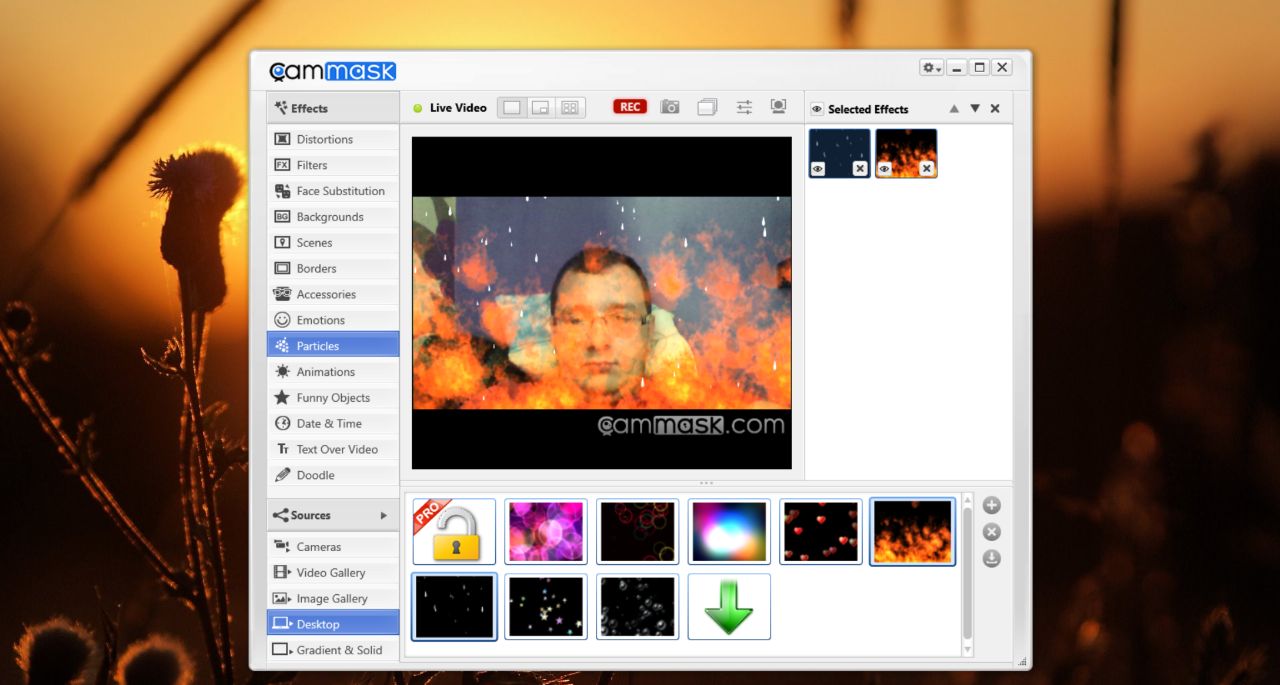The image size is (1280, 685).
Task: Apply the bubbles particle effect
Action: [638, 606]
